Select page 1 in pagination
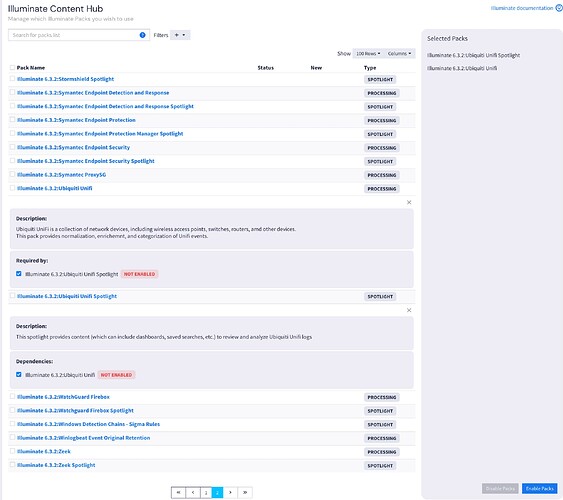563x500 pixels. click(206, 492)
